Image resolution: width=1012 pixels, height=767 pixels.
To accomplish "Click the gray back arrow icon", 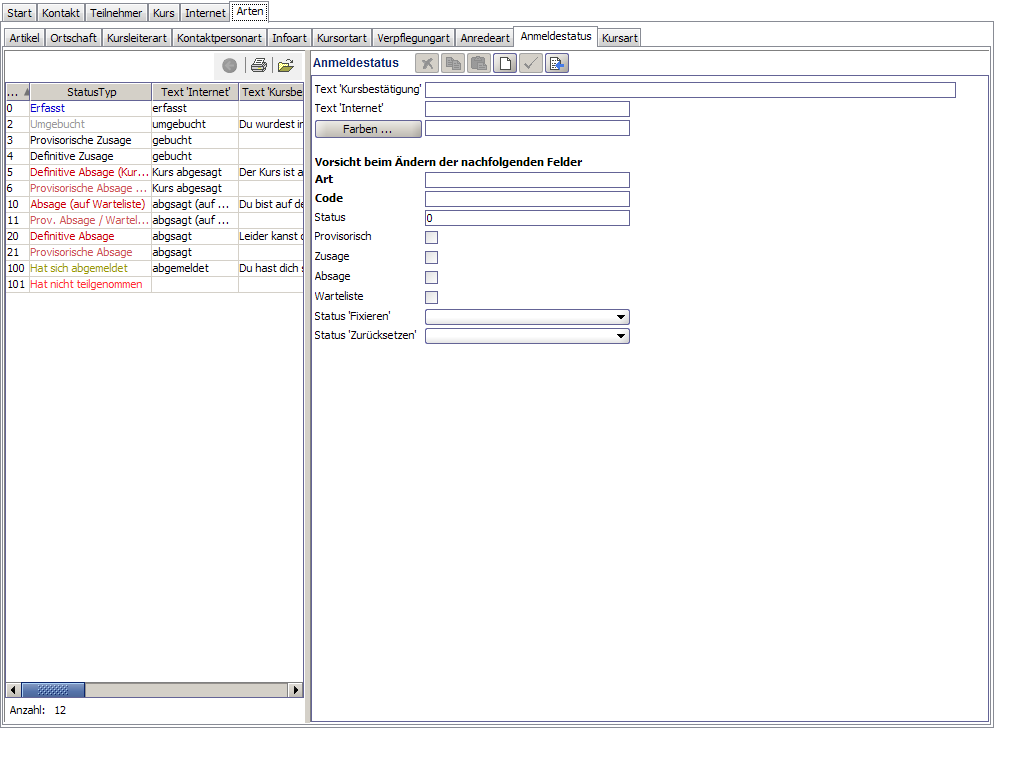I will pyautogui.click(x=229, y=65).
